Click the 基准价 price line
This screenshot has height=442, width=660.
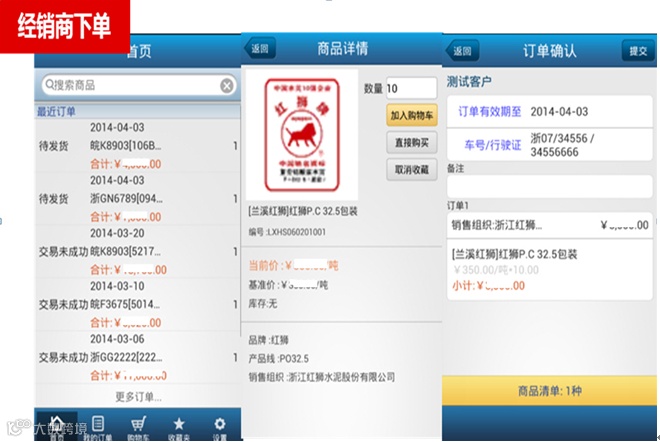point(288,285)
